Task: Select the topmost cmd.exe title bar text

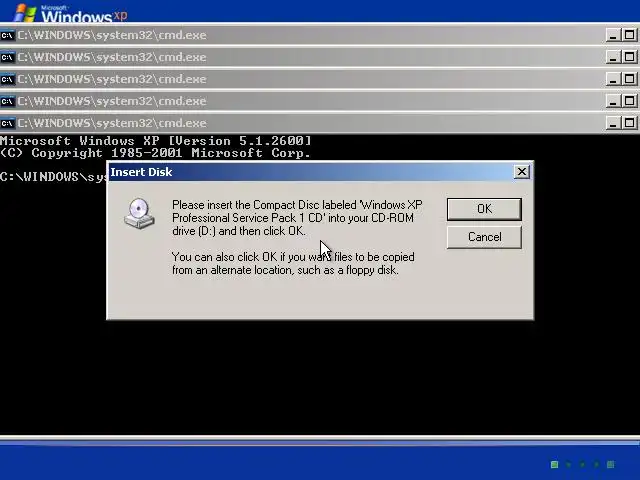Action: coord(112,36)
